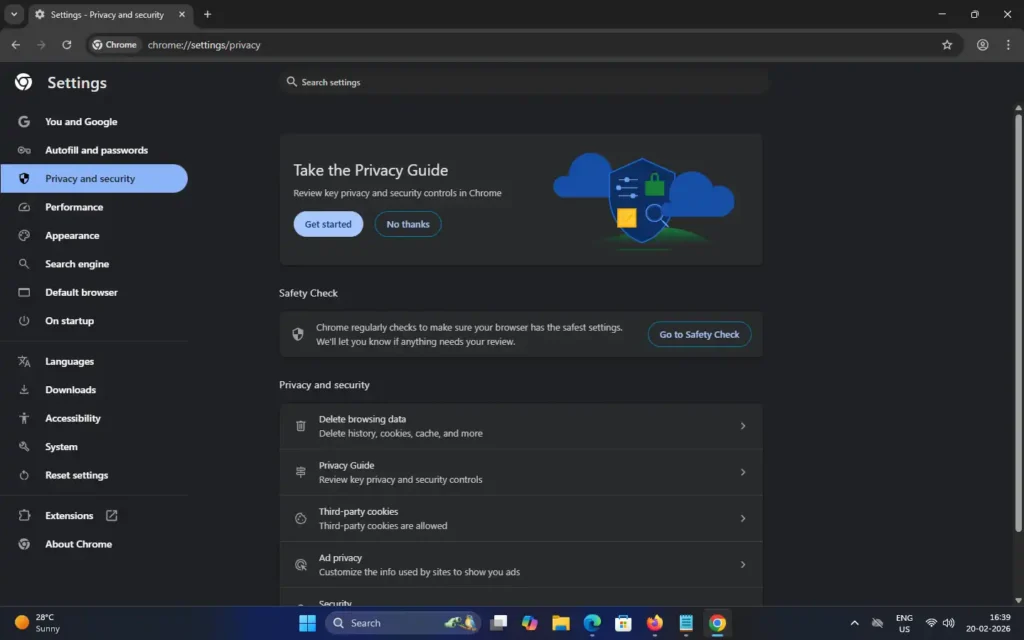The height and width of the screenshot is (640, 1024).
Task: Click the Get started button
Action: coord(328,224)
